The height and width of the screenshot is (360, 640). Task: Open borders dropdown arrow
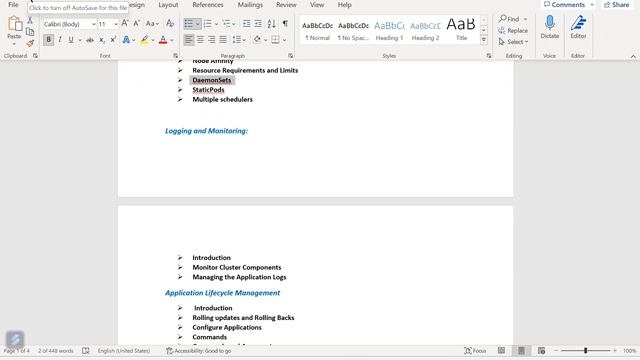pos(284,40)
